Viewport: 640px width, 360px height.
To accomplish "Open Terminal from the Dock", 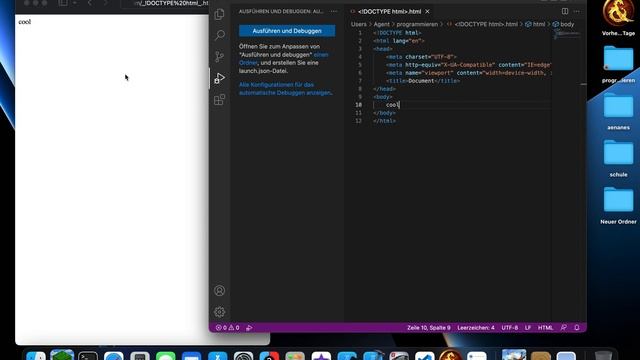I will pyautogui.click(x=88, y=355).
